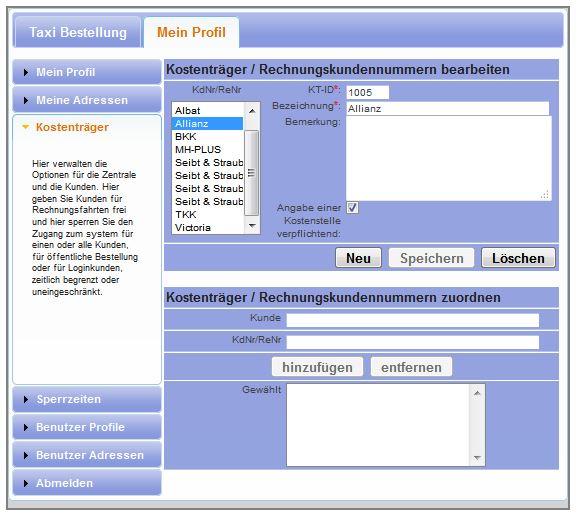
Task: Expand the Mein Profil sidebar section arrow
Action: click(x=25, y=73)
